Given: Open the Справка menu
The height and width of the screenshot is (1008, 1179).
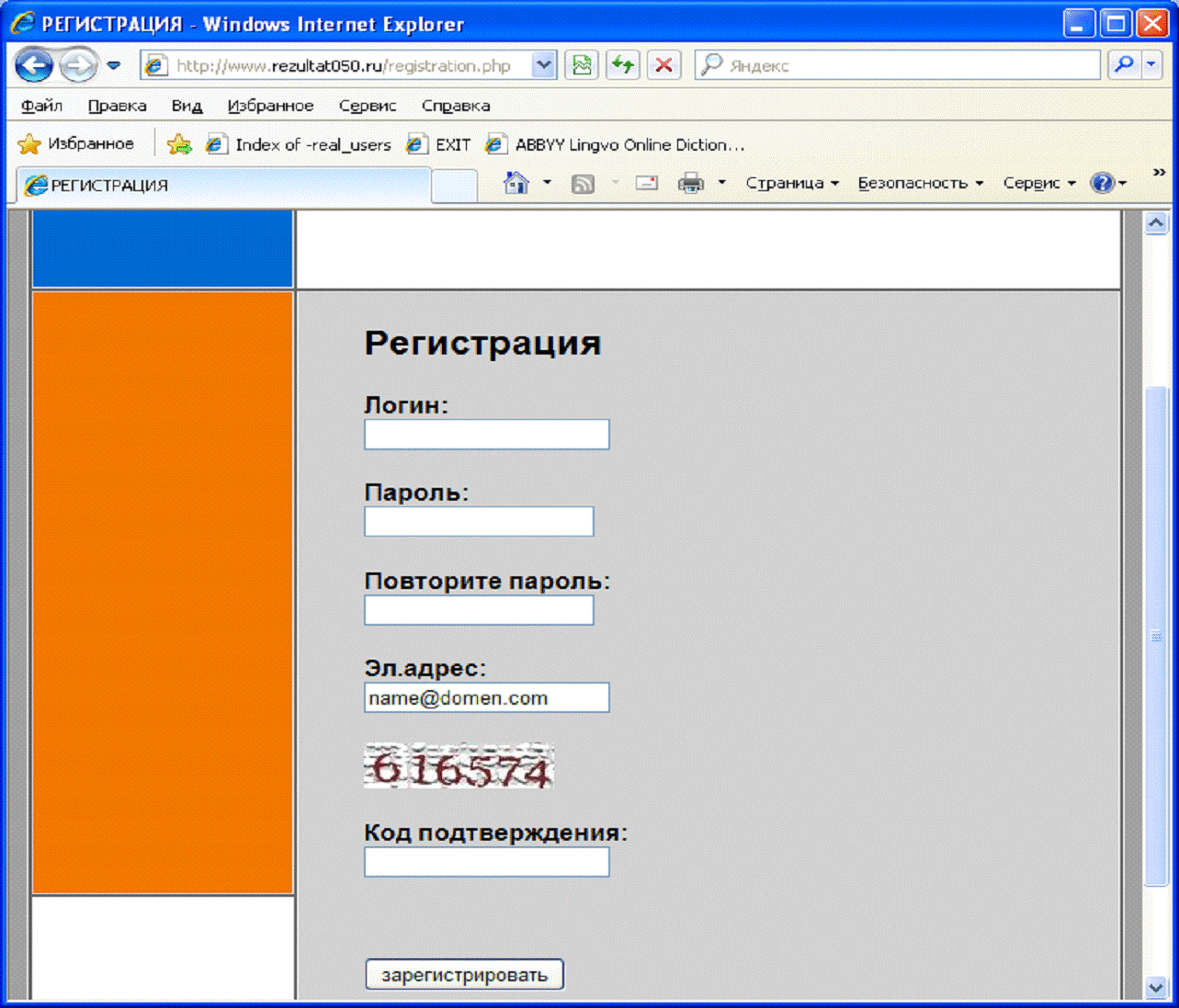Looking at the screenshot, I should pyautogui.click(x=455, y=106).
